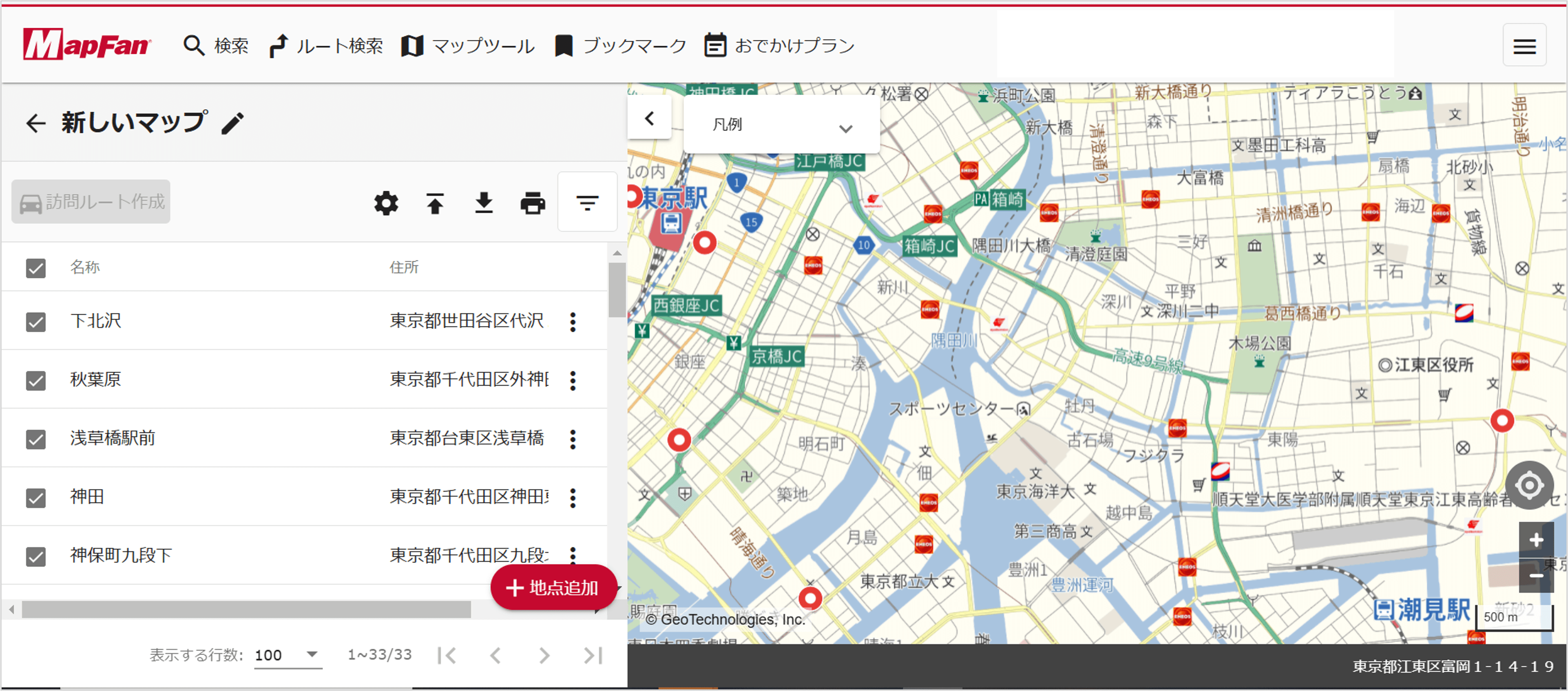Image resolution: width=1568 pixels, height=691 pixels.
Task: Open the ブックマーク menu item
Action: pos(620,46)
